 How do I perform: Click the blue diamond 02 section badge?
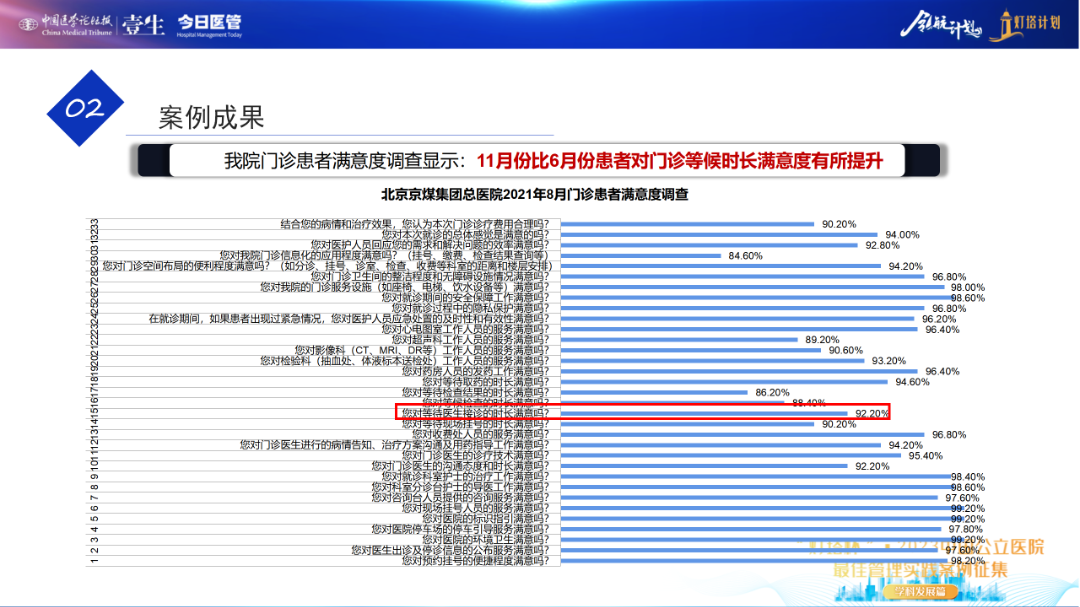pos(85,109)
